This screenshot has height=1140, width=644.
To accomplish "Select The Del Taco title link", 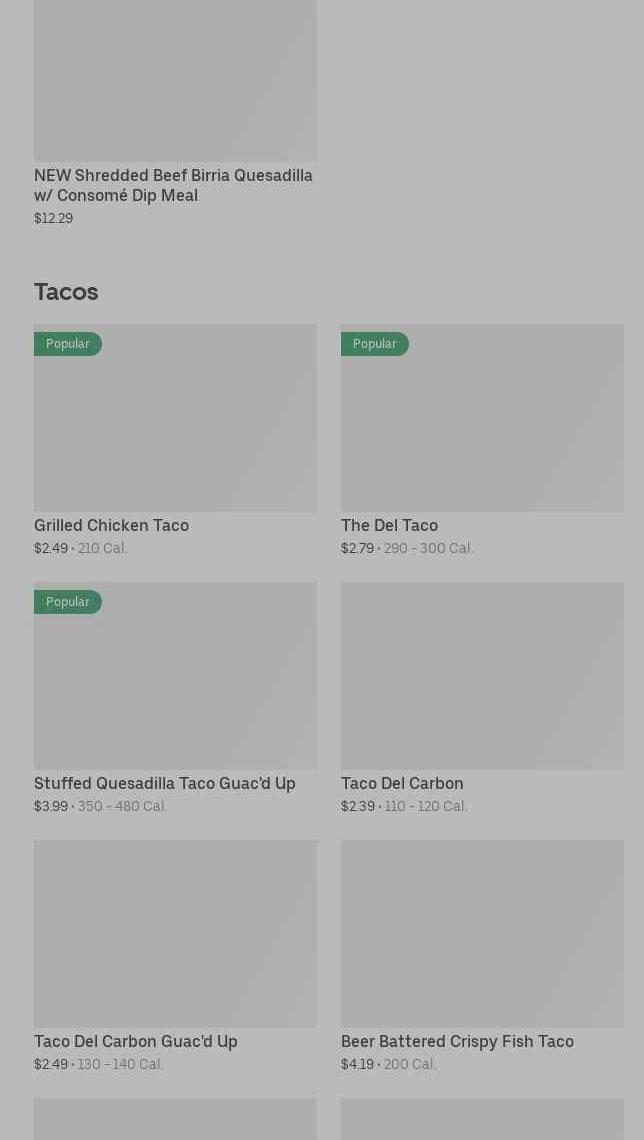I will click(389, 525).
